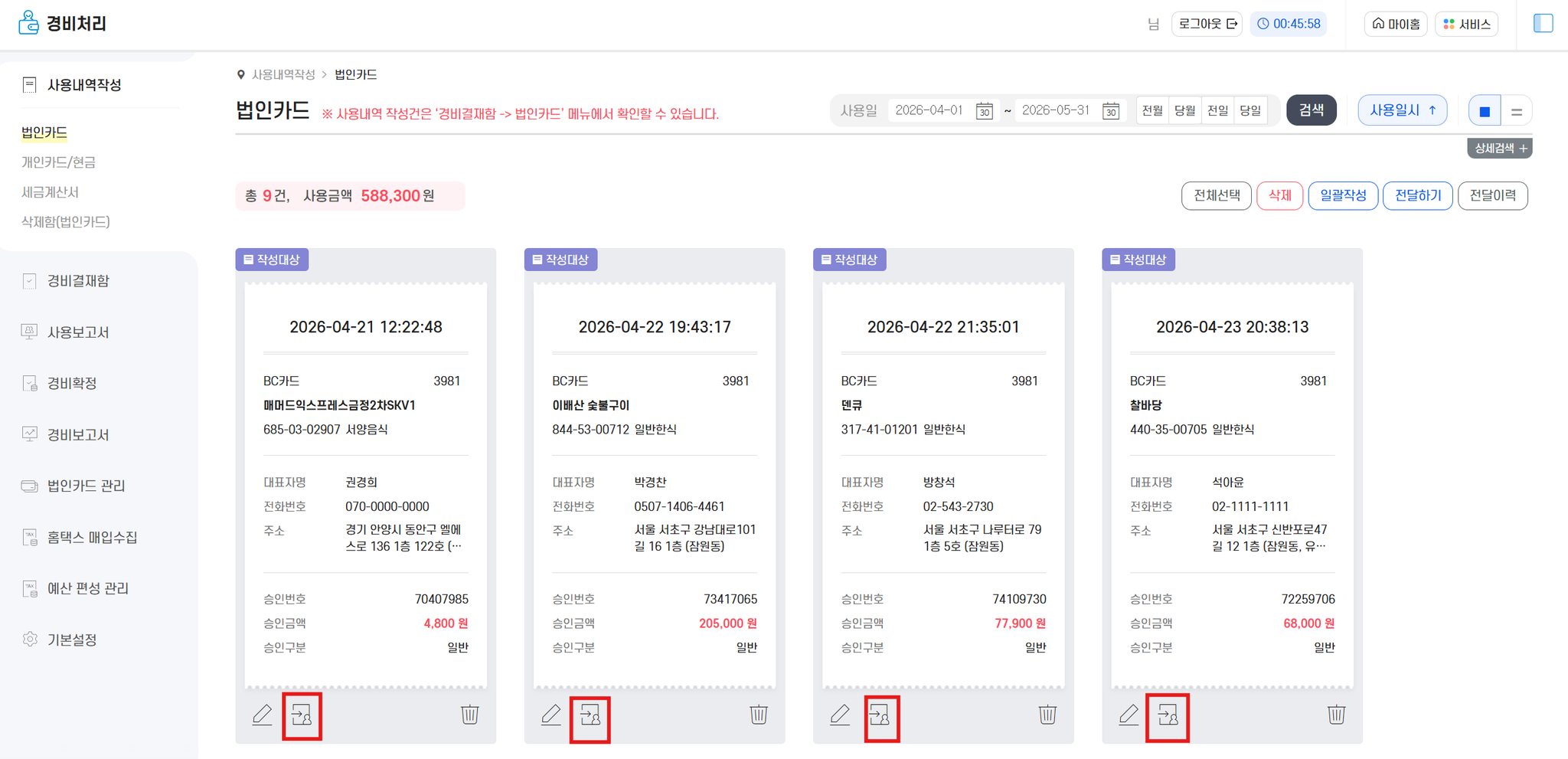Screen dimensions: 1568x759
Task: Switch to list view icon
Action: 1517,111
